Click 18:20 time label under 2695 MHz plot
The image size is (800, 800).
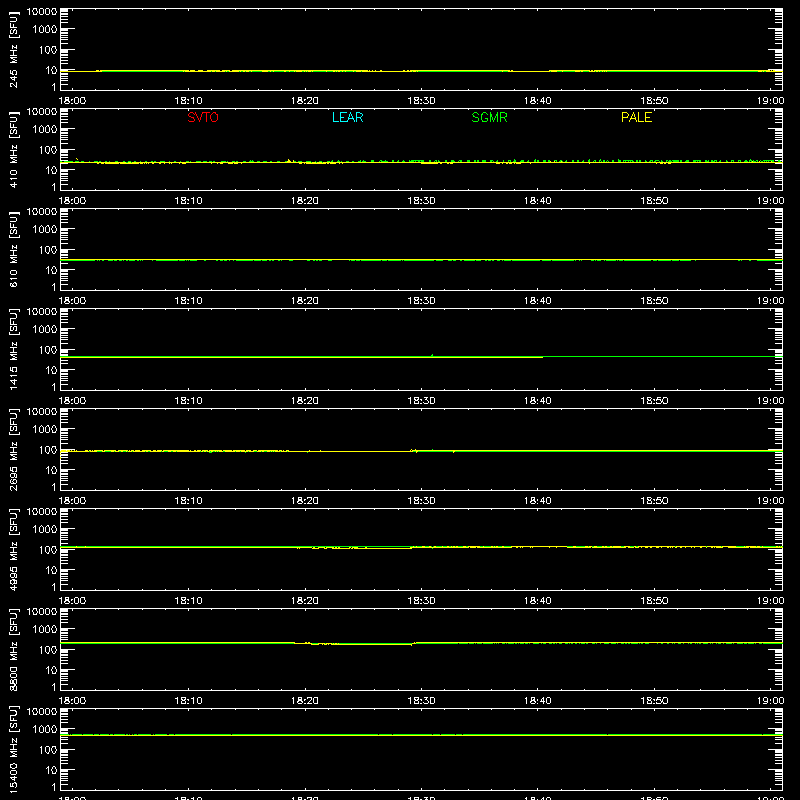coord(305,501)
